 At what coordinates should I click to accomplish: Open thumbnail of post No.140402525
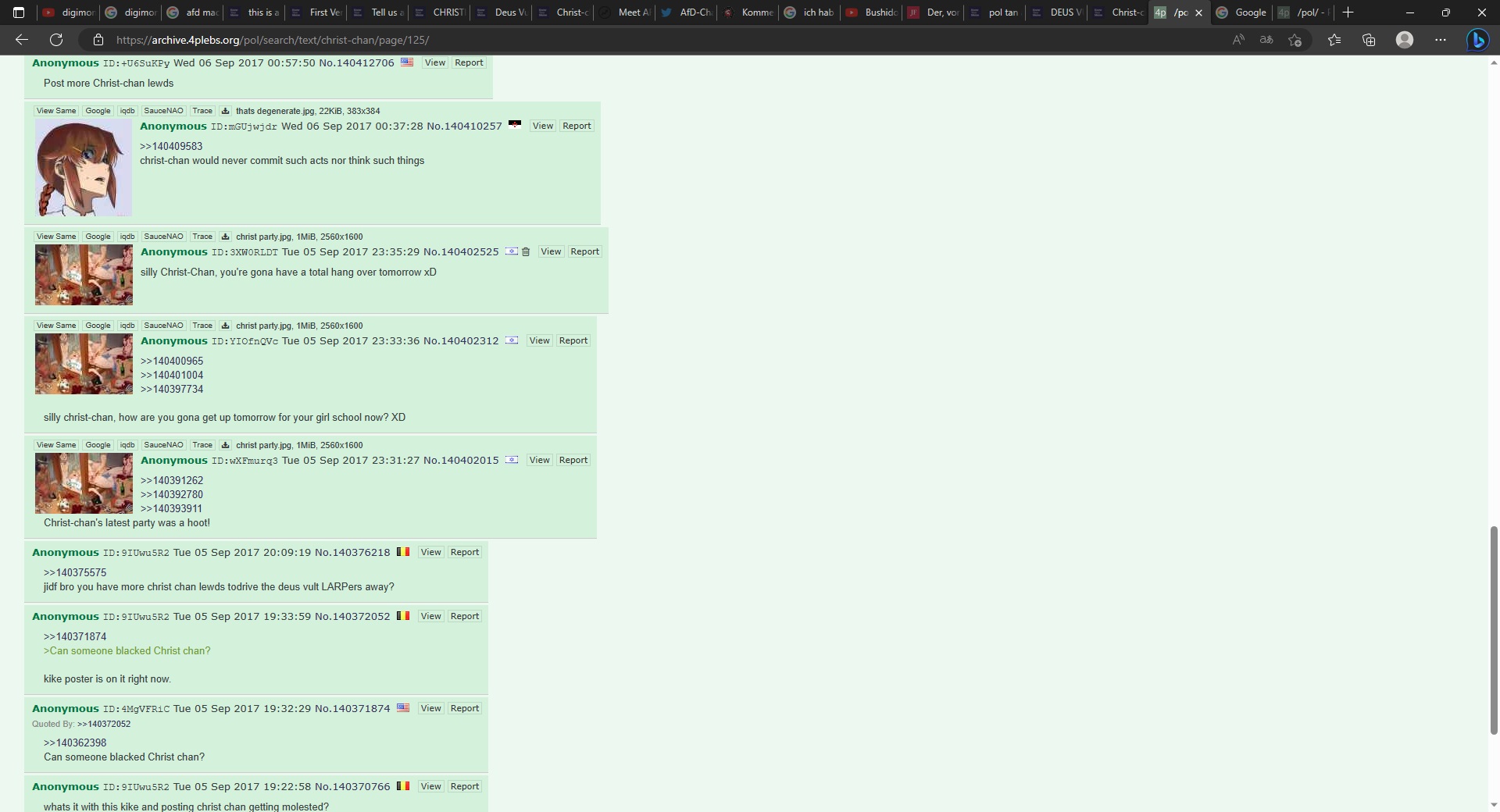click(x=84, y=275)
